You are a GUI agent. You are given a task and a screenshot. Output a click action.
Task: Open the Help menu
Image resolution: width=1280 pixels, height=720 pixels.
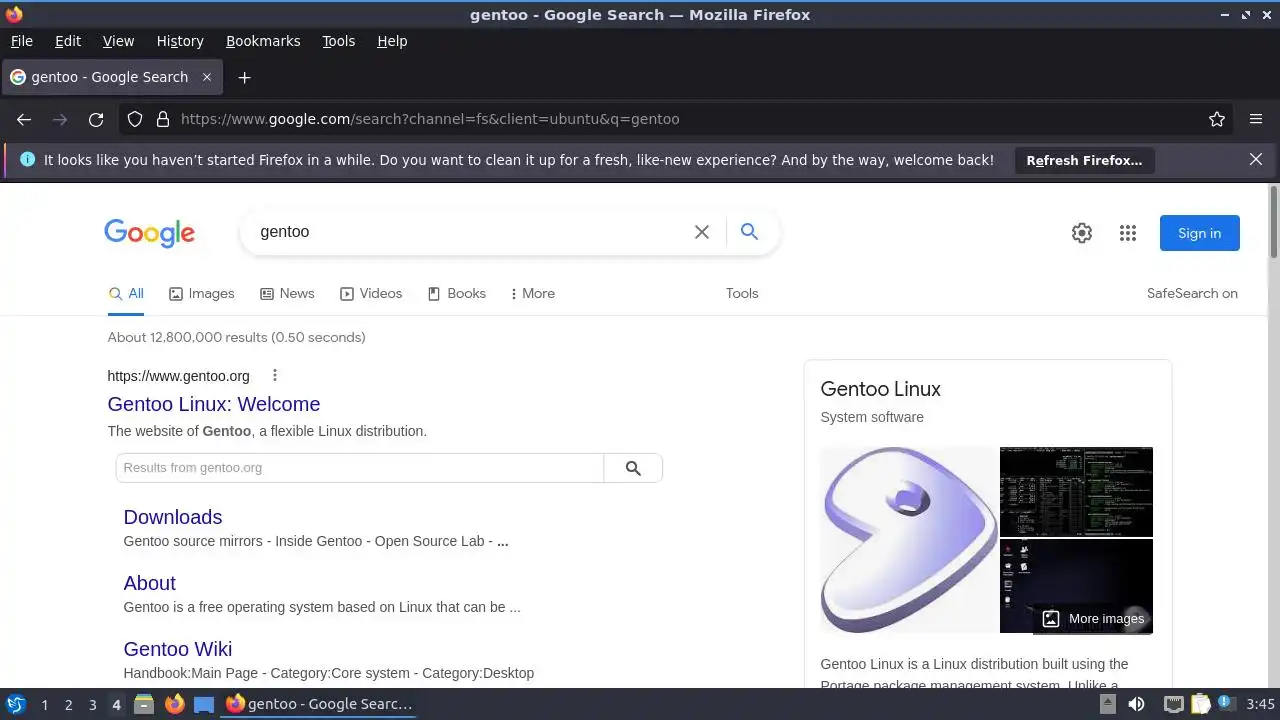click(x=392, y=41)
